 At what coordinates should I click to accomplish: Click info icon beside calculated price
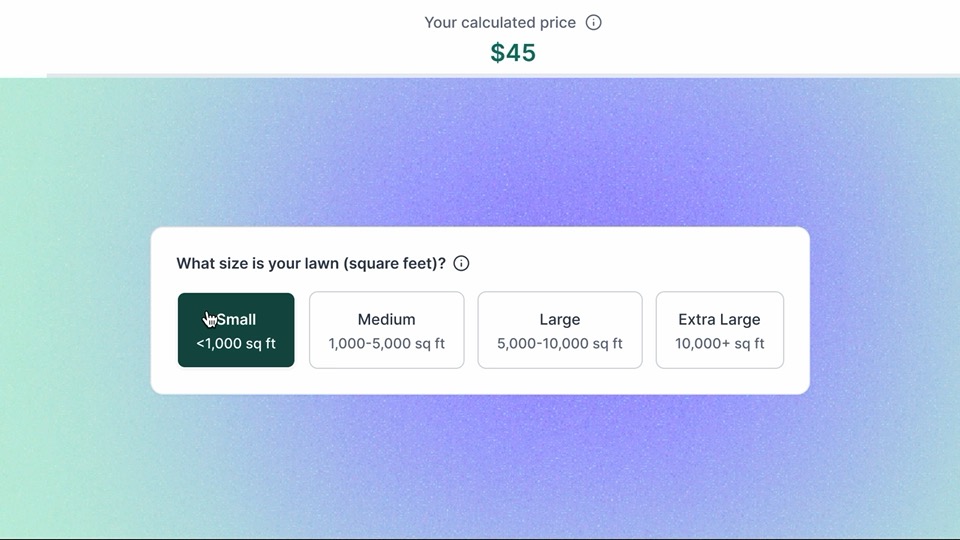pyautogui.click(x=594, y=22)
